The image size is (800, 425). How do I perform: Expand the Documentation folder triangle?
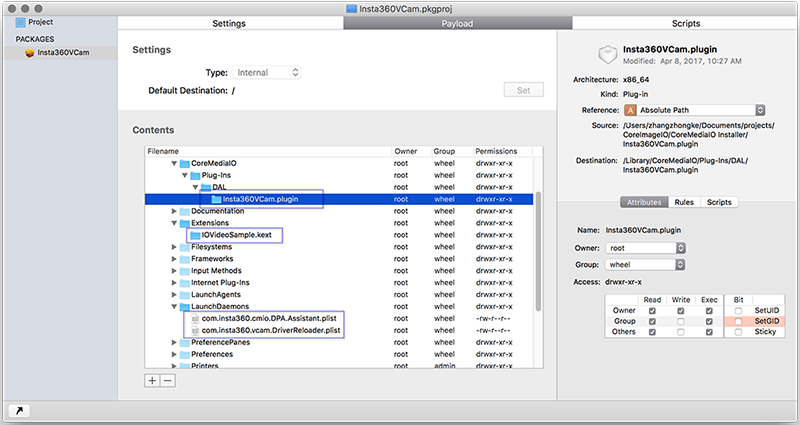point(174,211)
